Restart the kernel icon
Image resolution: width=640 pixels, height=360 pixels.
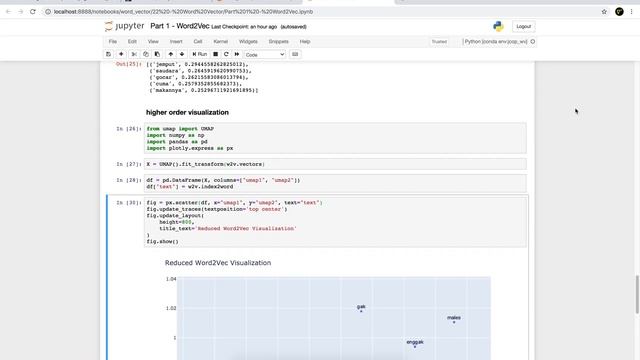(x=226, y=54)
